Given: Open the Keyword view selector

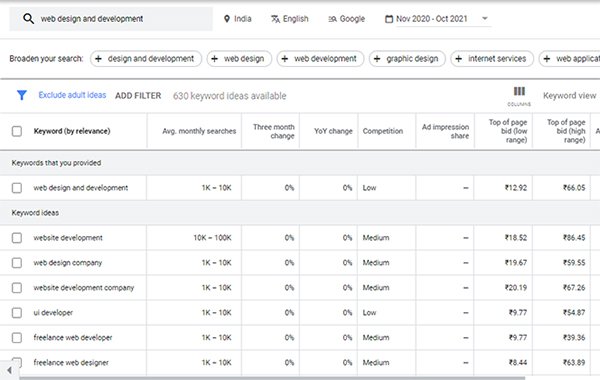Looking at the screenshot, I should [569, 96].
